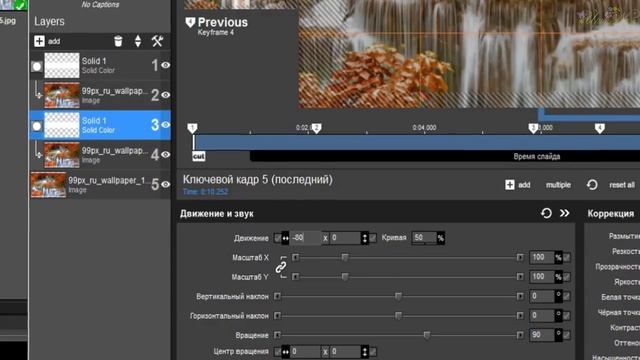The height and width of the screenshot is (360, 640).
Task: Go to Previous Keyframe 4
Action: pos(217,26)
